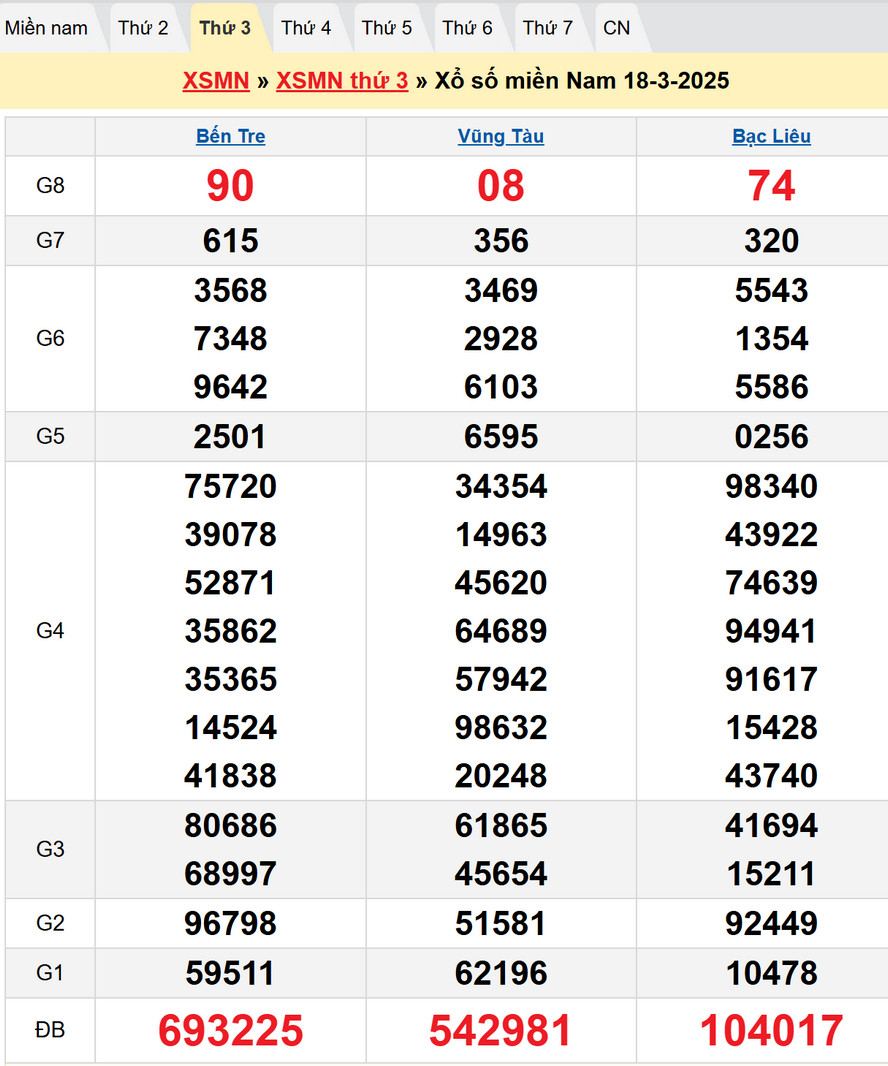This screenshot has width=888, height=1066.
Task: Click the G7 result 320
Action: click(x=771, y=241)
